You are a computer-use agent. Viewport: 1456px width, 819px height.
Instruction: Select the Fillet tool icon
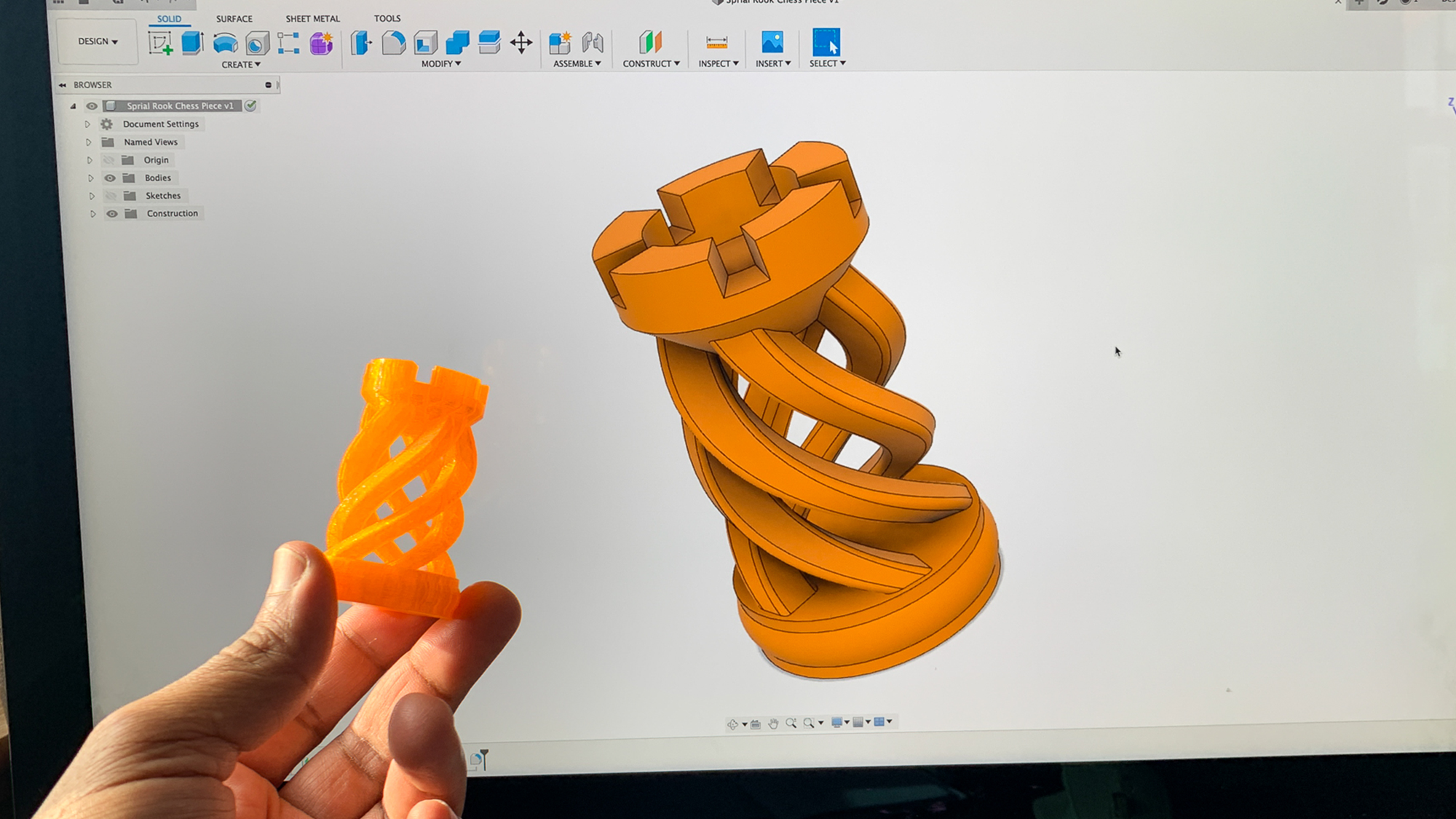pyautogui.click(x=393, y=43)
